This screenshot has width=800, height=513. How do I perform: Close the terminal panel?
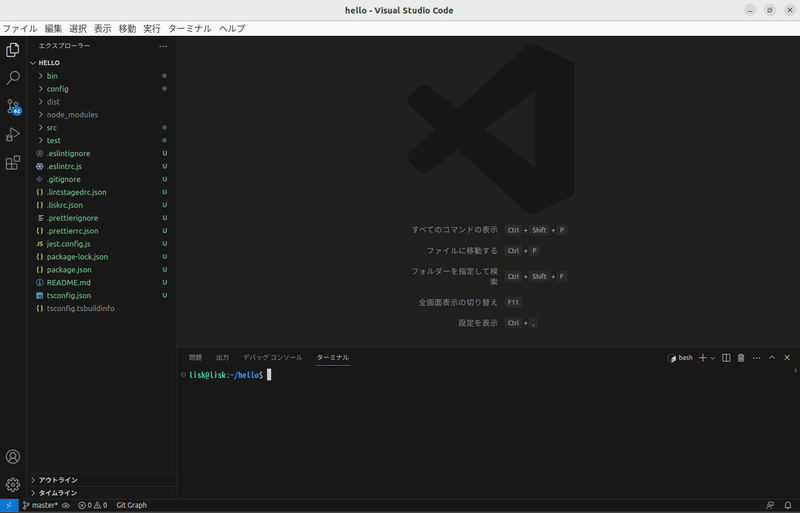(x=787, y=358)
